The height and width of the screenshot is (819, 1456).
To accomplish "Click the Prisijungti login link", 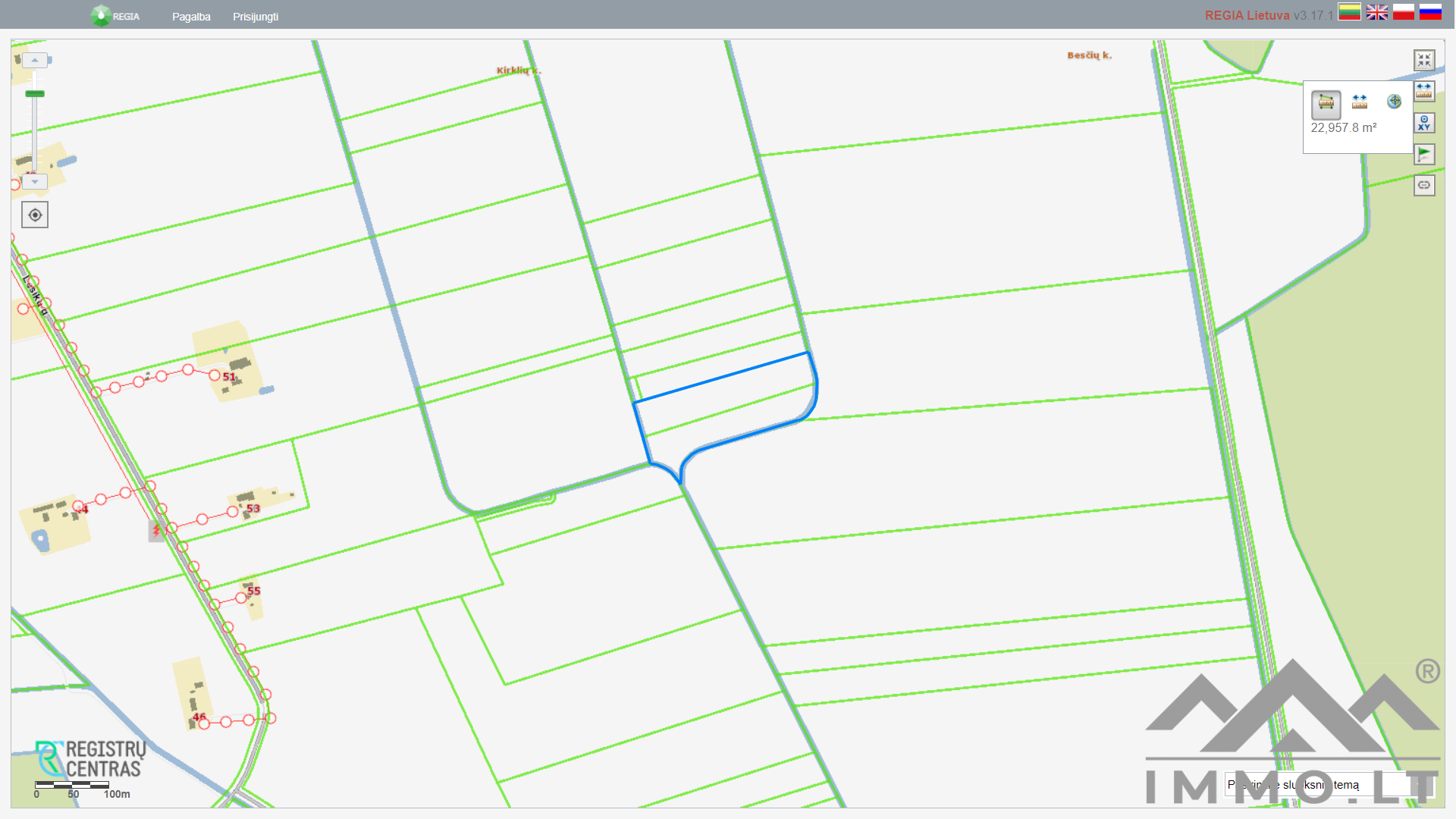I will pyautogui.click(x=255, y=17).
